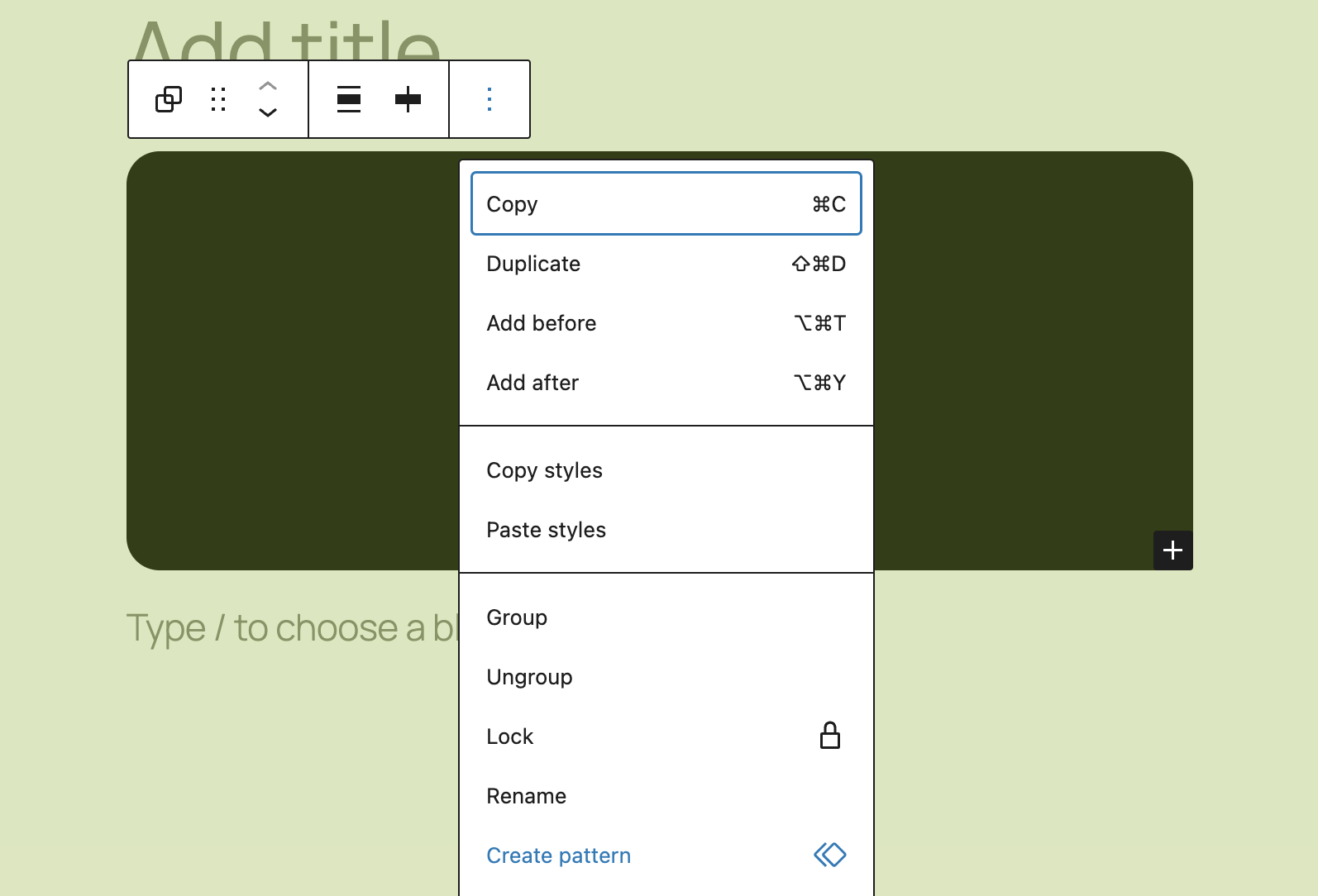Open the block Align control
1318x896 pixels.
point(349,99)
